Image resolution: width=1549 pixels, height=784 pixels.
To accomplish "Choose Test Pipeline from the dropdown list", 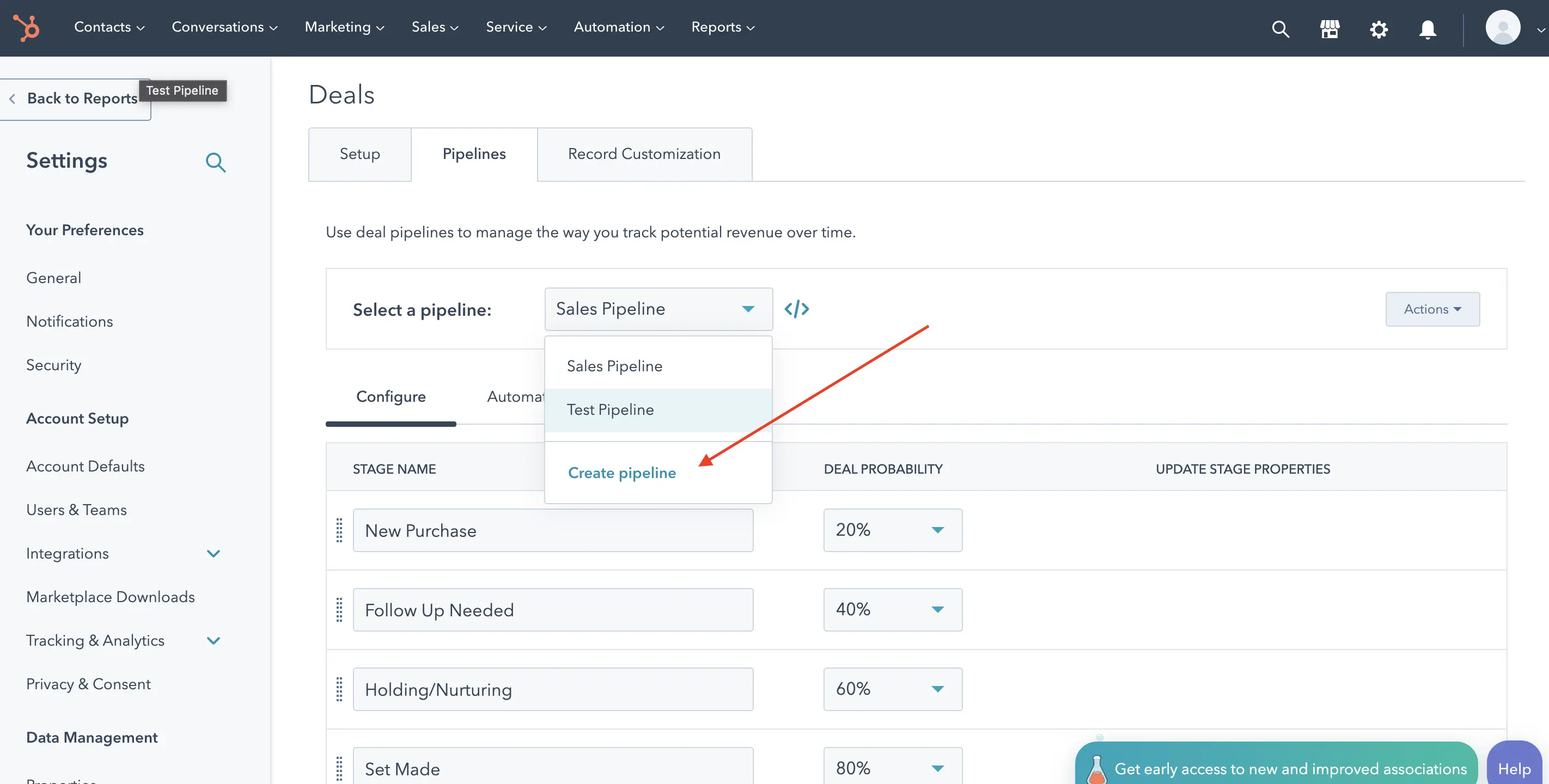I will point(658,410).
